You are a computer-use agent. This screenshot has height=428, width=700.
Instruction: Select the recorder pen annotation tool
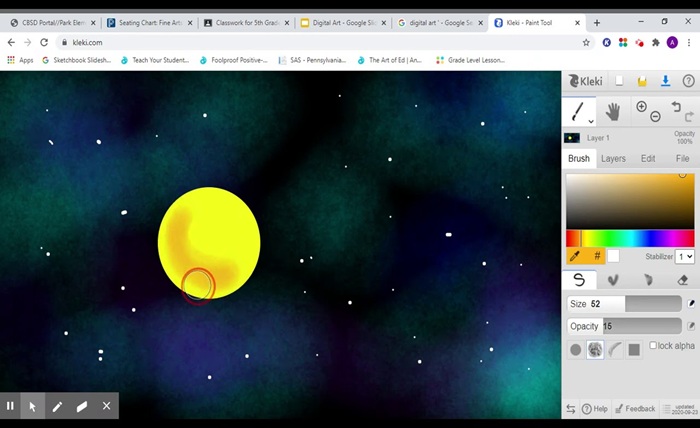[57, 406]
